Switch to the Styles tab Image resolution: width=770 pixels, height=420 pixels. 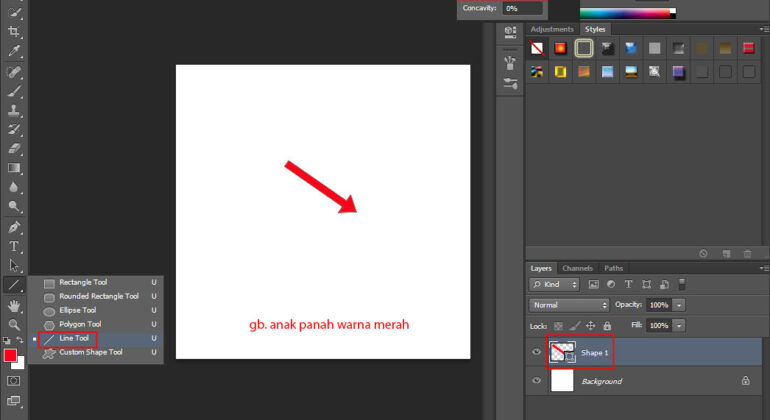tap(595, 29)
